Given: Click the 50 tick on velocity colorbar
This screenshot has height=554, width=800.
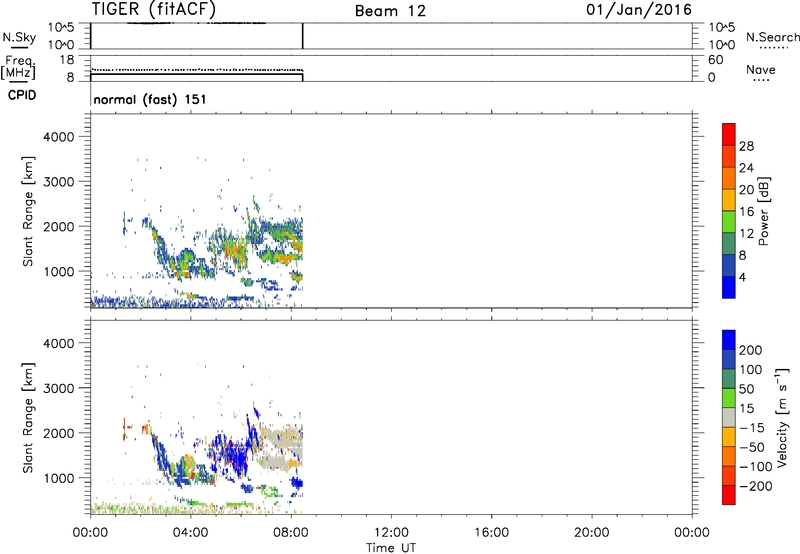Looking at the screenshot, I should tap(746, 389).
